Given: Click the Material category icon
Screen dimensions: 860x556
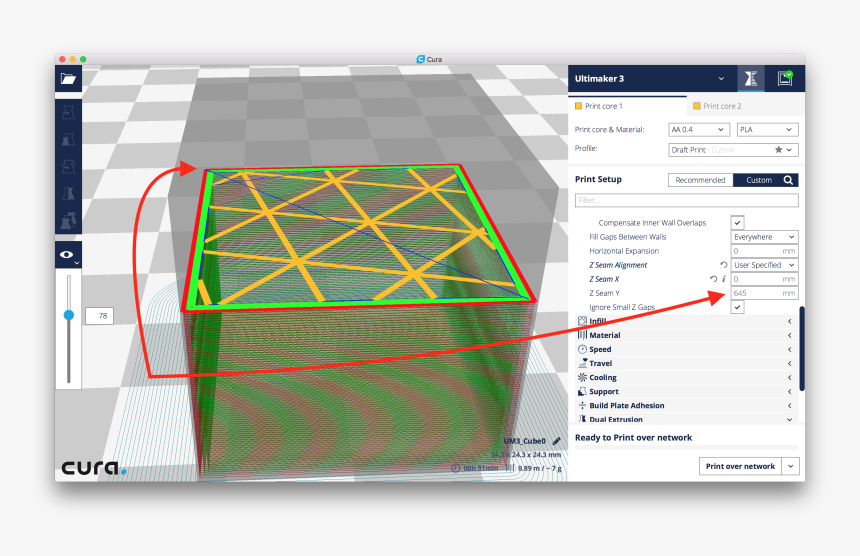Looking at the screenshot, I should 582,335.
